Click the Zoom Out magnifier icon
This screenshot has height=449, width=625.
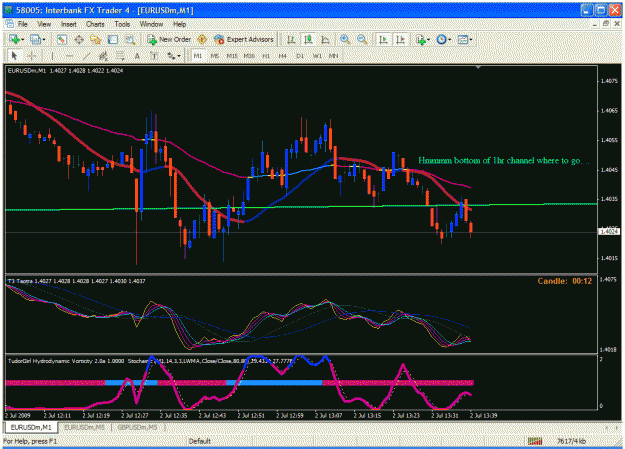click(362, 39)
